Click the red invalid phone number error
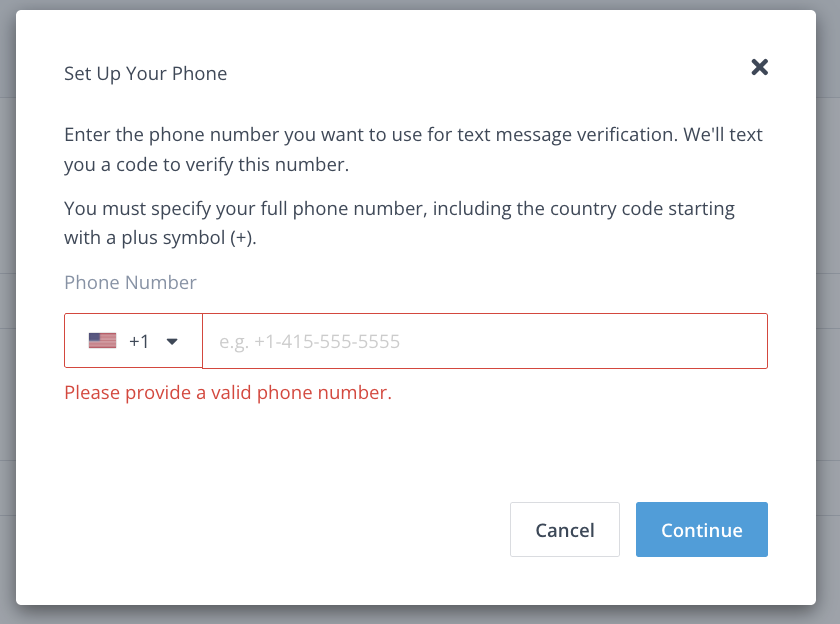The width and height of the screenshot is (840, 624). pyautogui.click(x=228, y=393)
